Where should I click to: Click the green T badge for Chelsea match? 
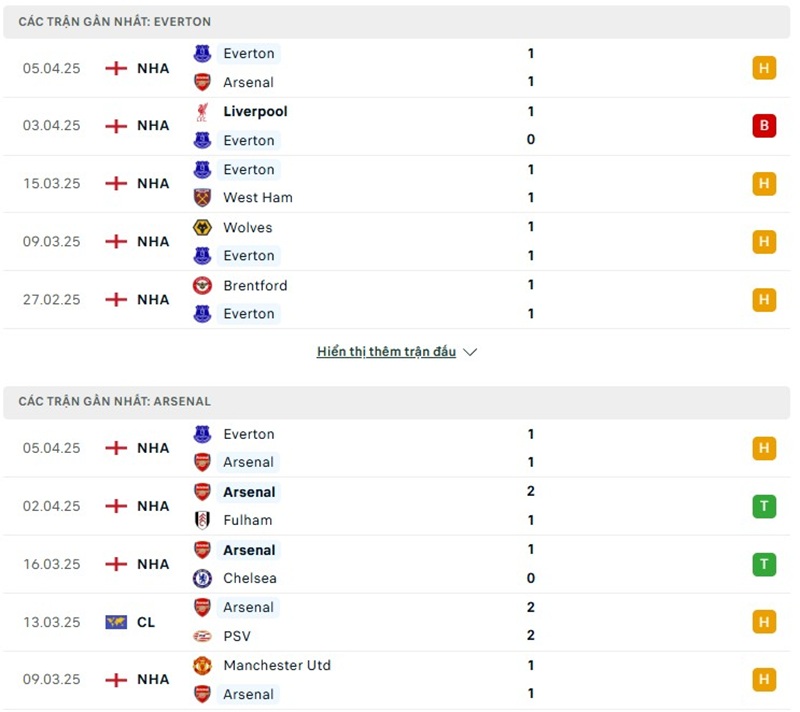click(764, 564)
